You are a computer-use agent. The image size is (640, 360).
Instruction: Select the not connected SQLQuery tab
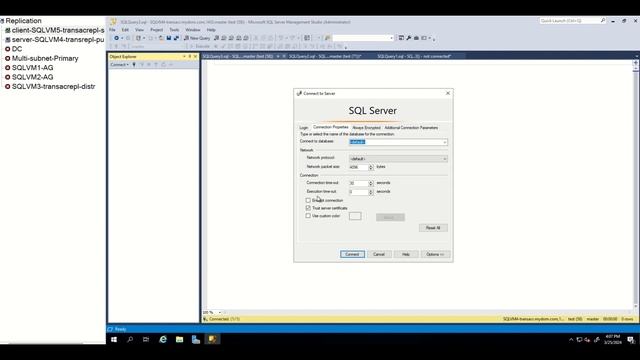click(414, 56)
